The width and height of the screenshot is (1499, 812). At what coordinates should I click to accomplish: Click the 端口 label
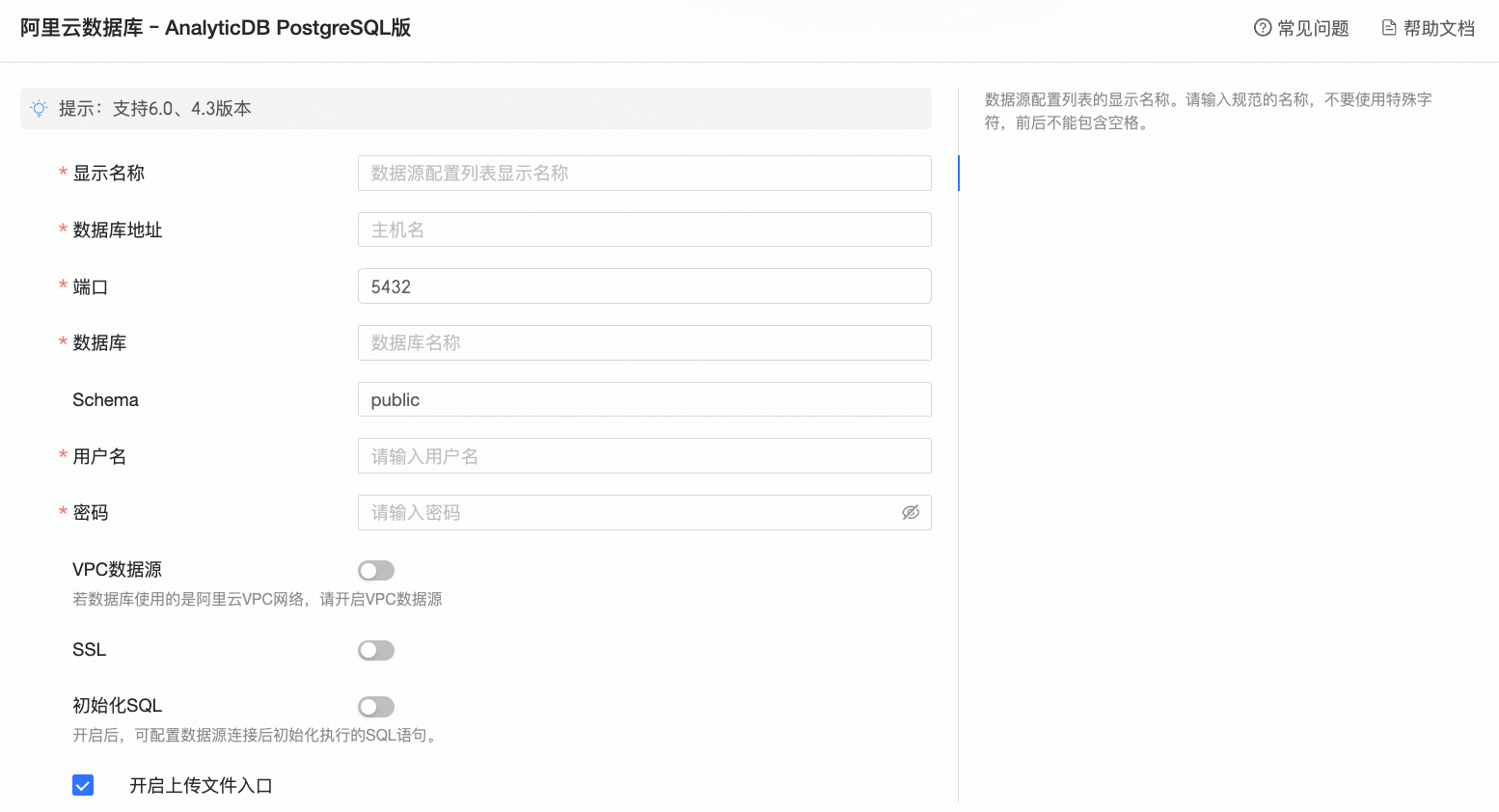click(x=91, y=286)
